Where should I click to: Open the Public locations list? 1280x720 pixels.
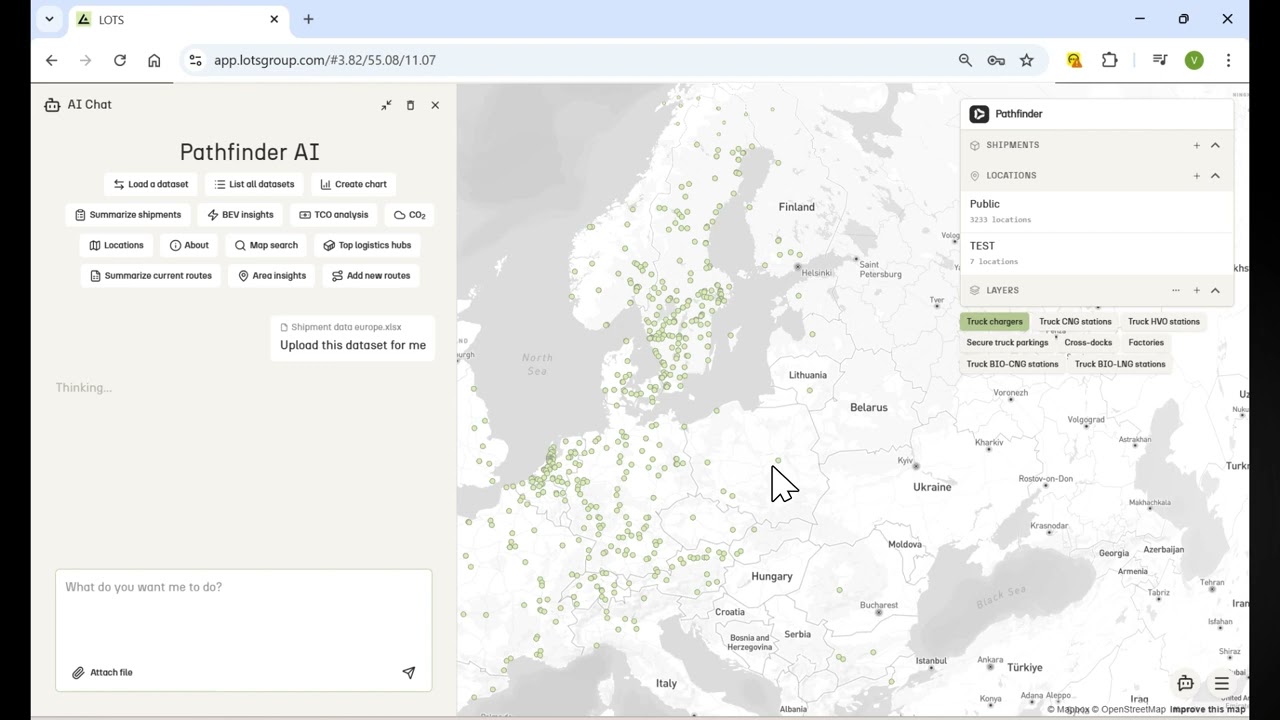click(x=1097, y=211)
